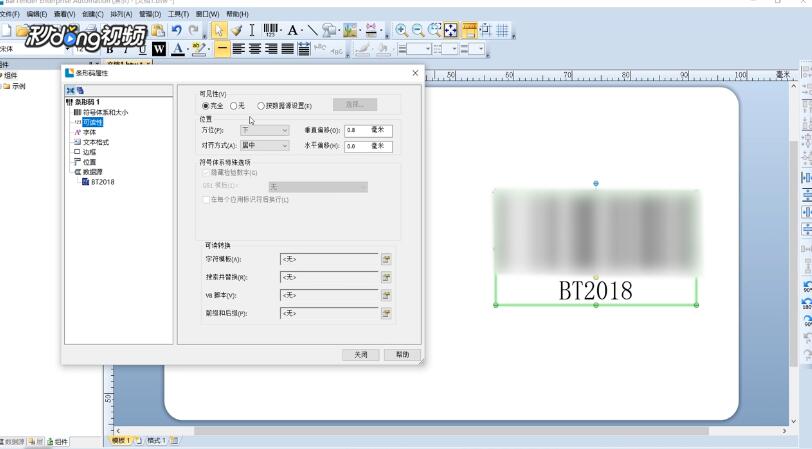Click the 选择 button
Viewport: 812px width, 449px height.
355,105
